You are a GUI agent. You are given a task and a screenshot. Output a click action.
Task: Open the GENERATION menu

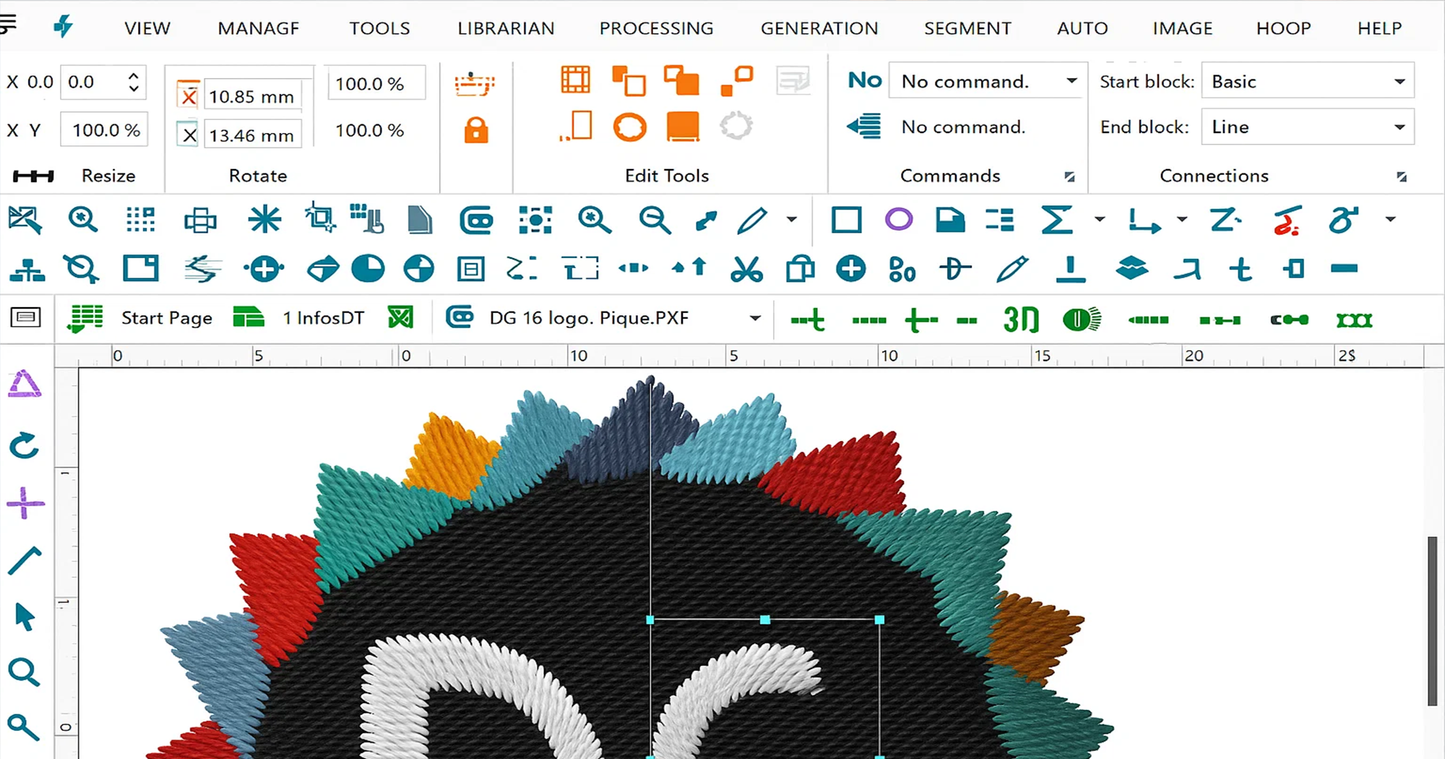(x=819, y=28)
